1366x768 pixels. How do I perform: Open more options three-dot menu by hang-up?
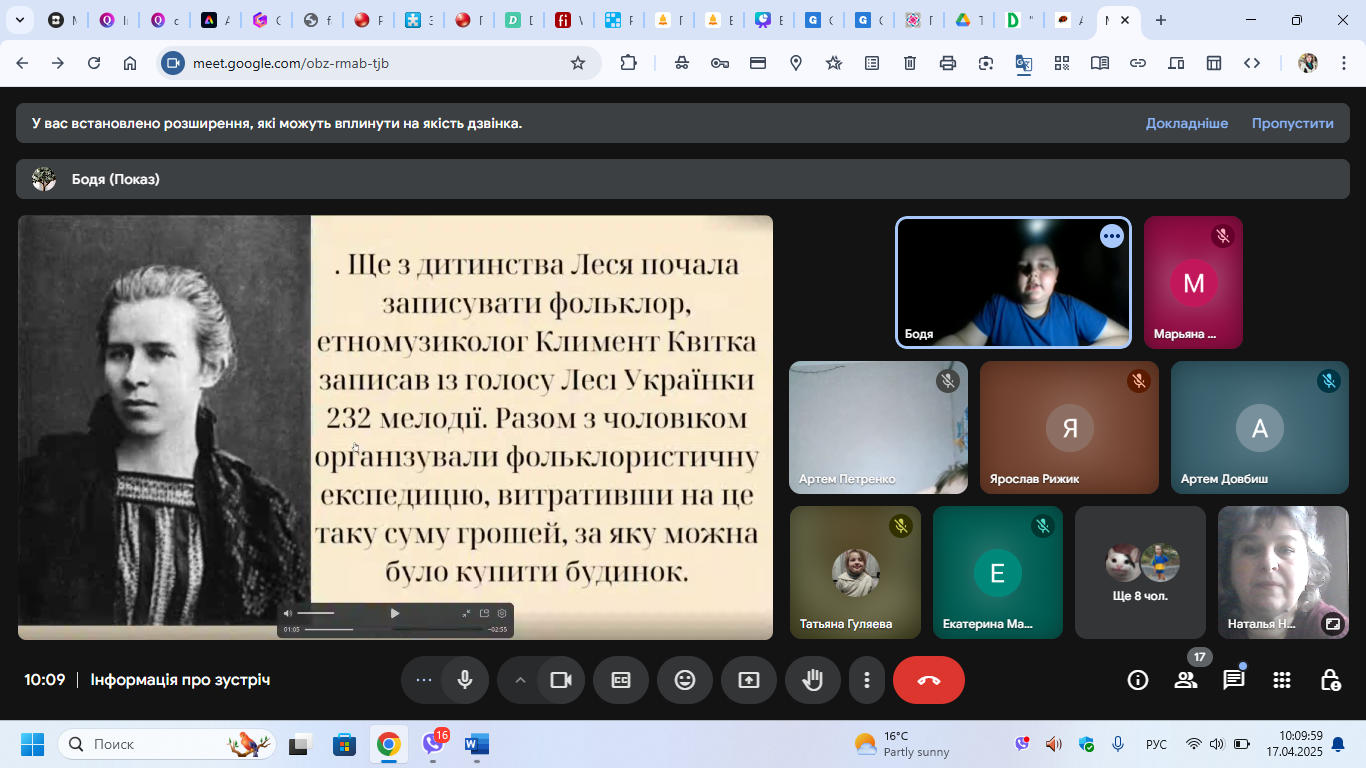click(867, 680)
